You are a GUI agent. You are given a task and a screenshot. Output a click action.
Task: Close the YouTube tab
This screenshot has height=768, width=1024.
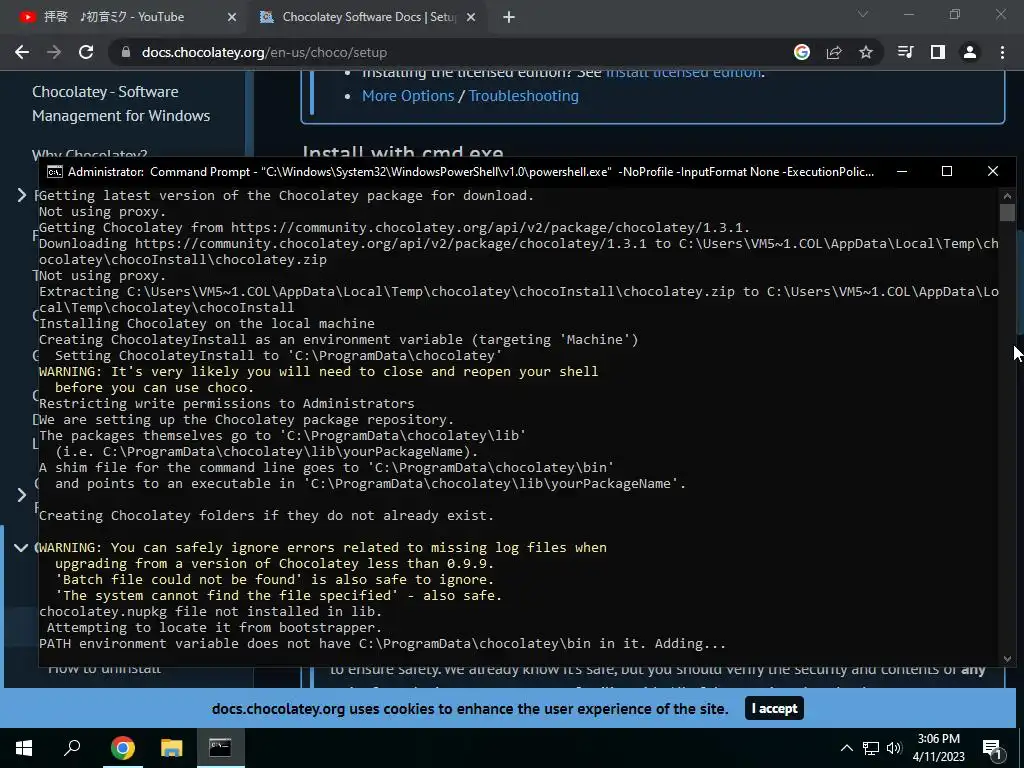coord(231,17)
